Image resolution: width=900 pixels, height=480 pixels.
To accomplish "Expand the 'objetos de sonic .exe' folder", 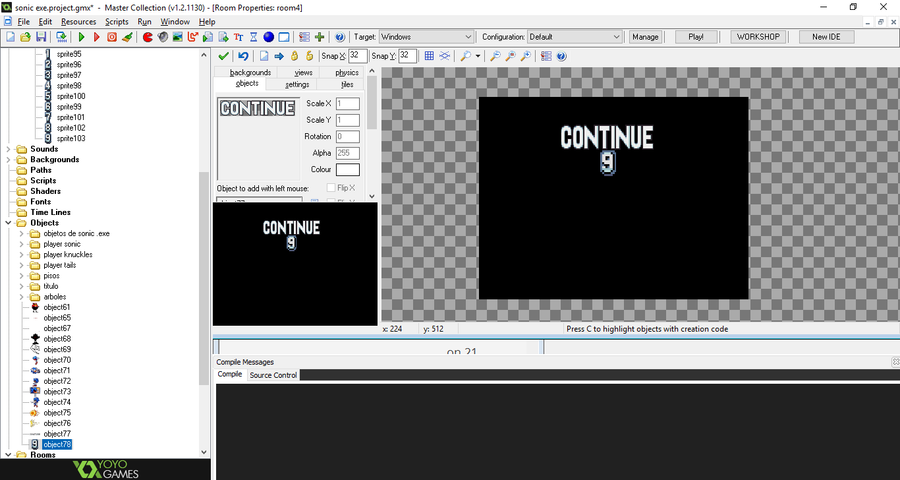I will click(21, 234).
